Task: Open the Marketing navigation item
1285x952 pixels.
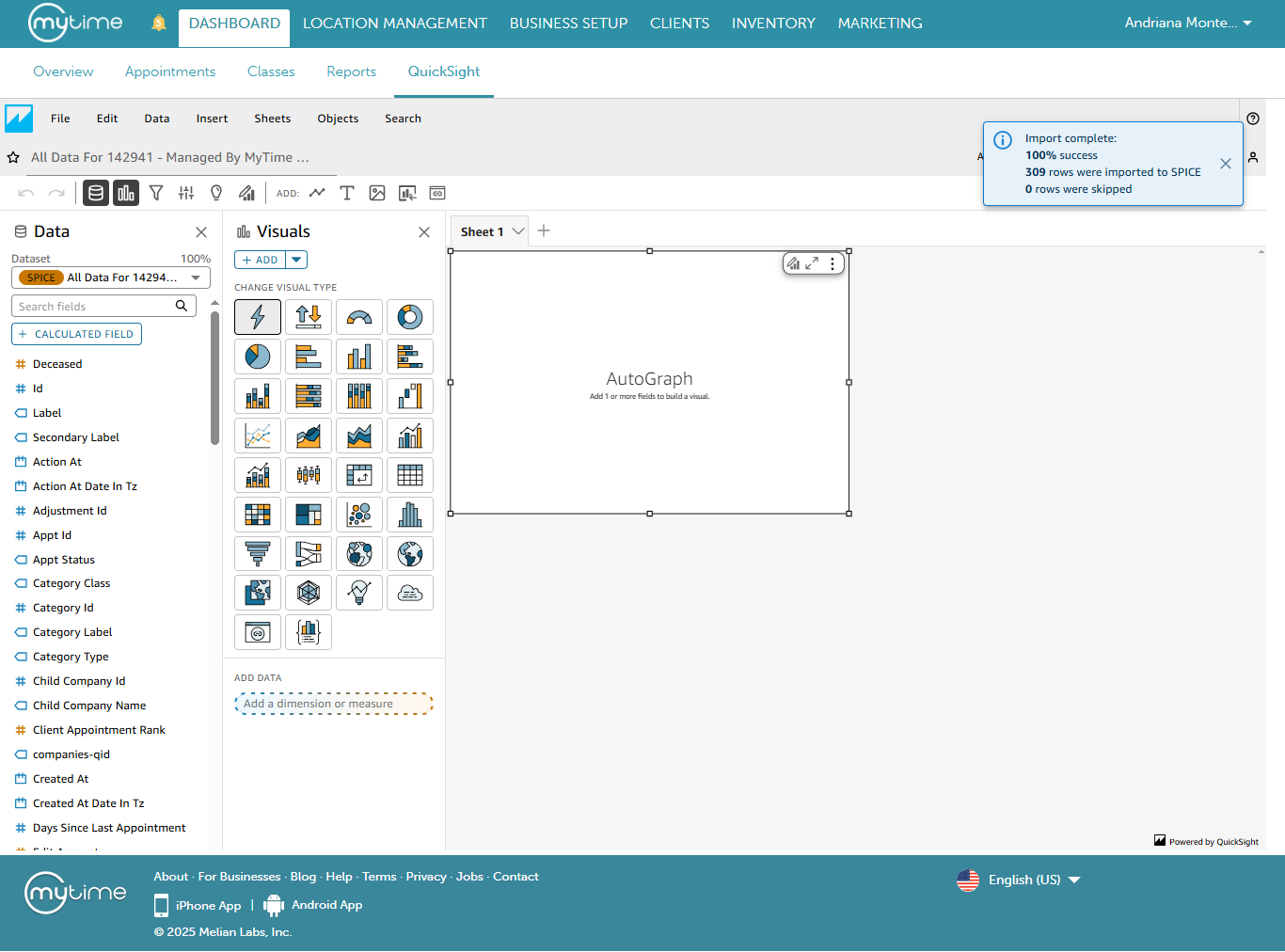Action: coord(880,23)
